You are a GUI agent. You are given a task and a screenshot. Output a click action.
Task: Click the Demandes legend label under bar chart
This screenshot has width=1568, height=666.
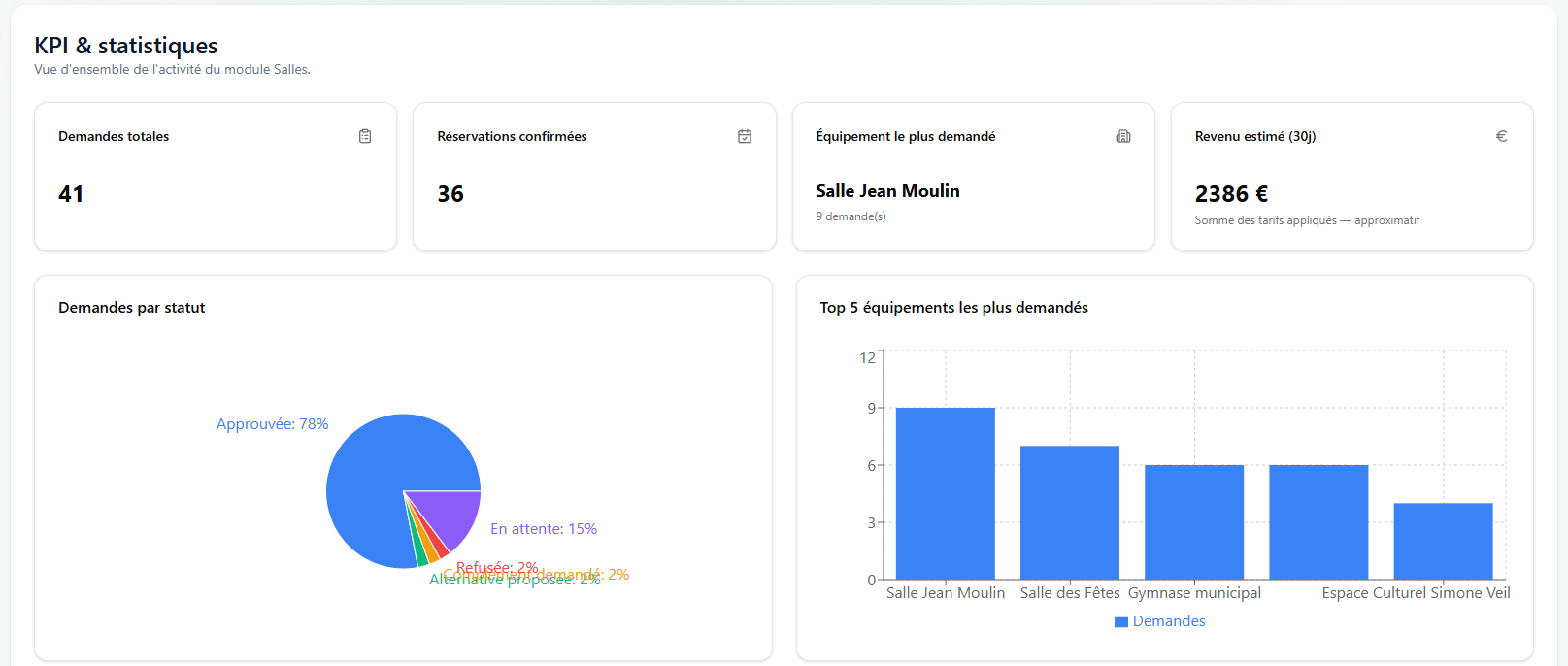pyautogui.click(x=1169, y=621)
